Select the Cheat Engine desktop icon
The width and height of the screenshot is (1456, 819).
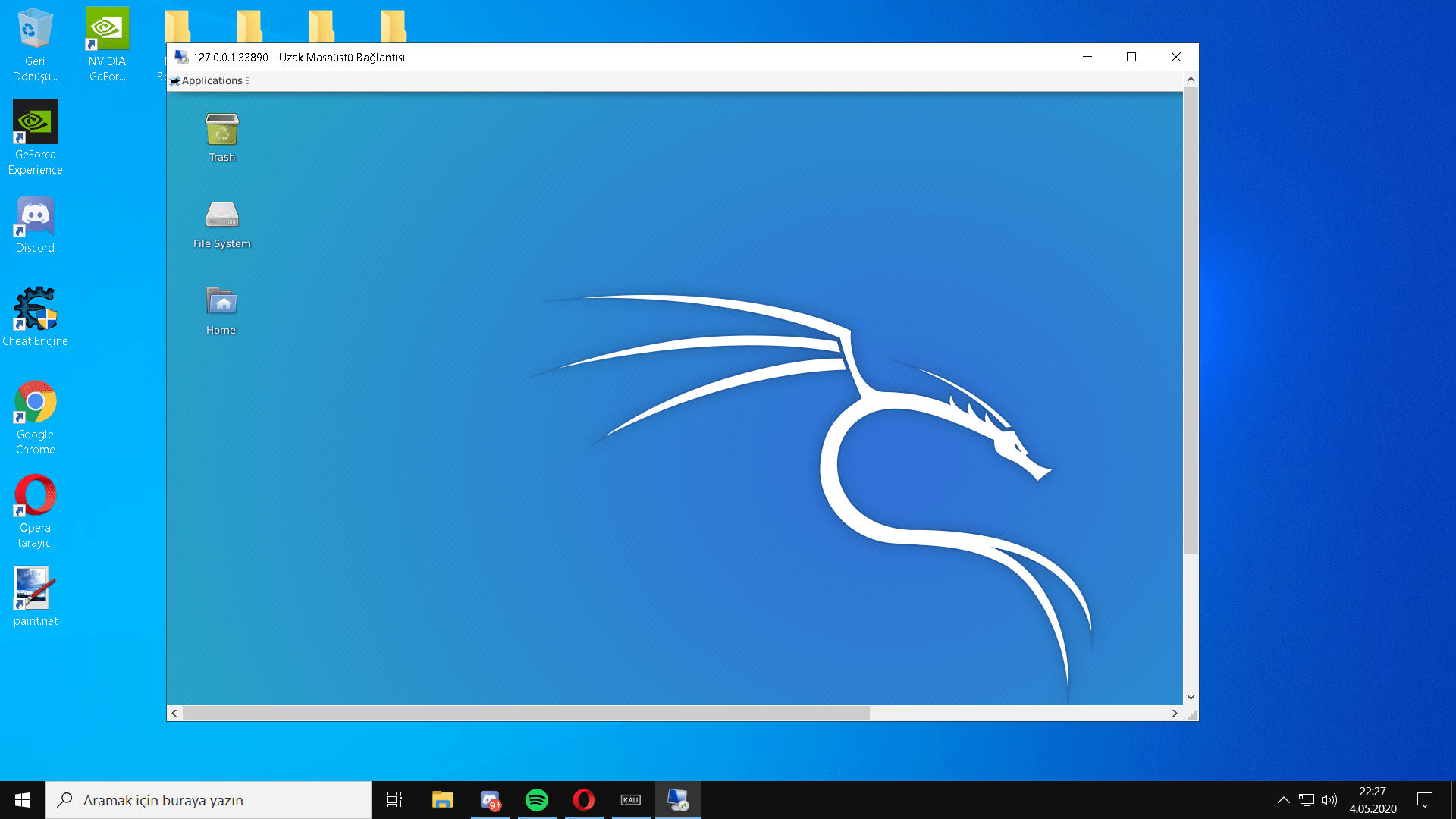[35, 309]
